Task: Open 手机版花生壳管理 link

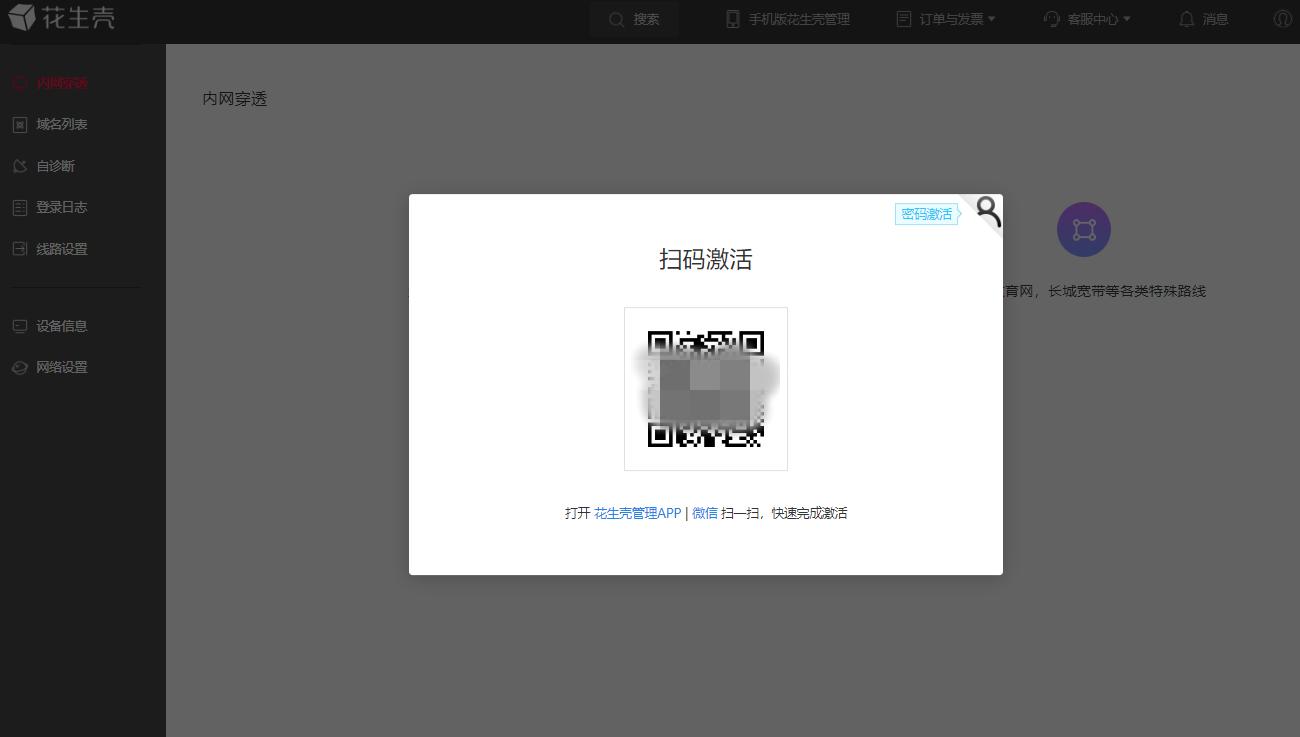Action: coord(788,19)
